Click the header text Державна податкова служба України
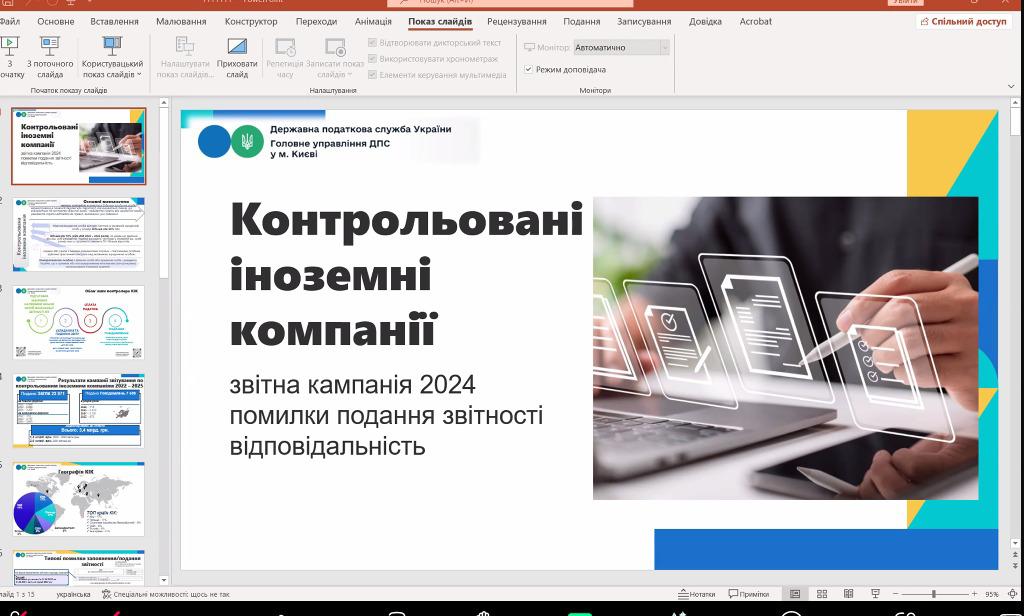1024x616 pixels. pyautogui.click(x=360, y=129)
